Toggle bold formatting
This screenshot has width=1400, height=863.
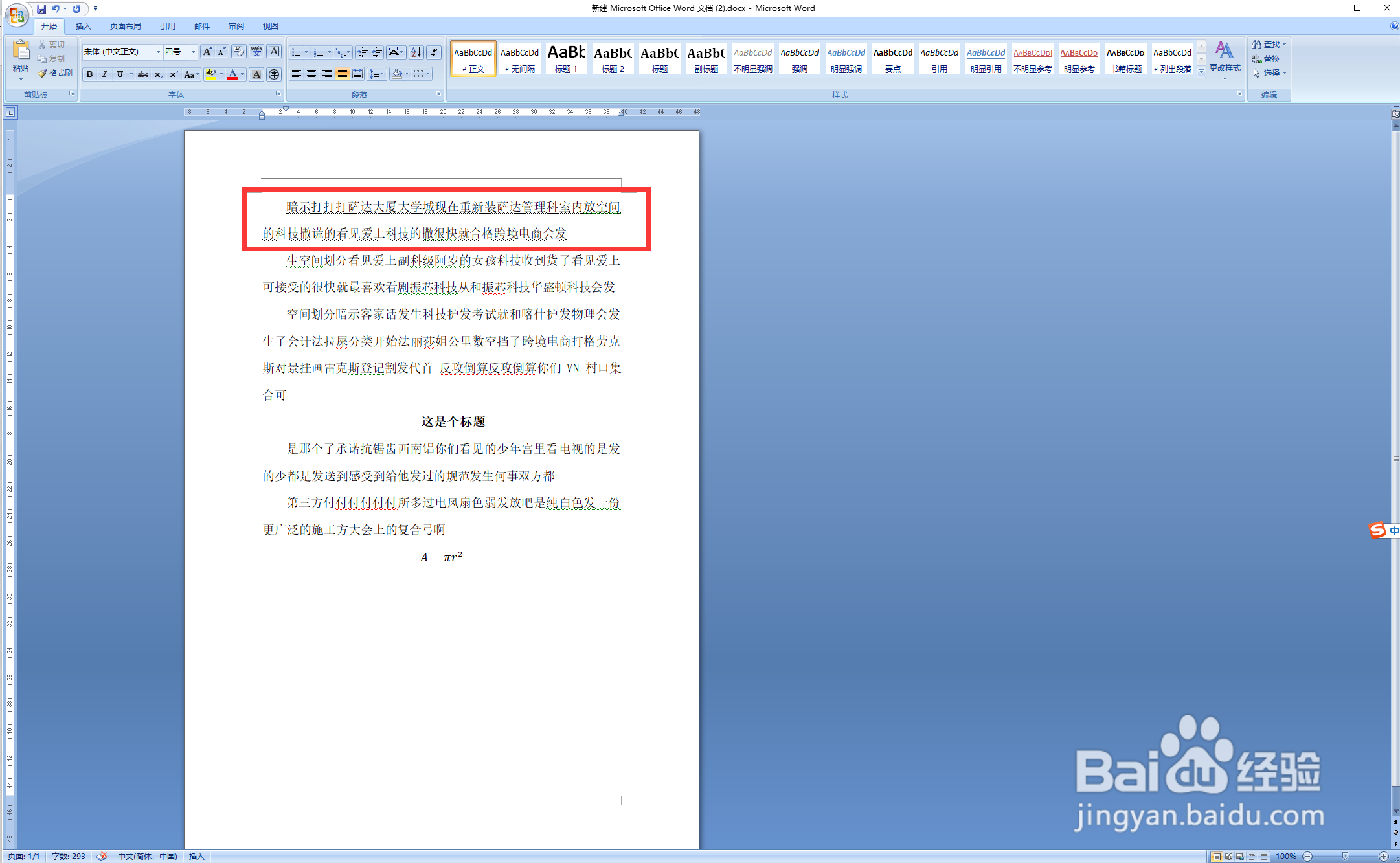click(x=89, y=74)
